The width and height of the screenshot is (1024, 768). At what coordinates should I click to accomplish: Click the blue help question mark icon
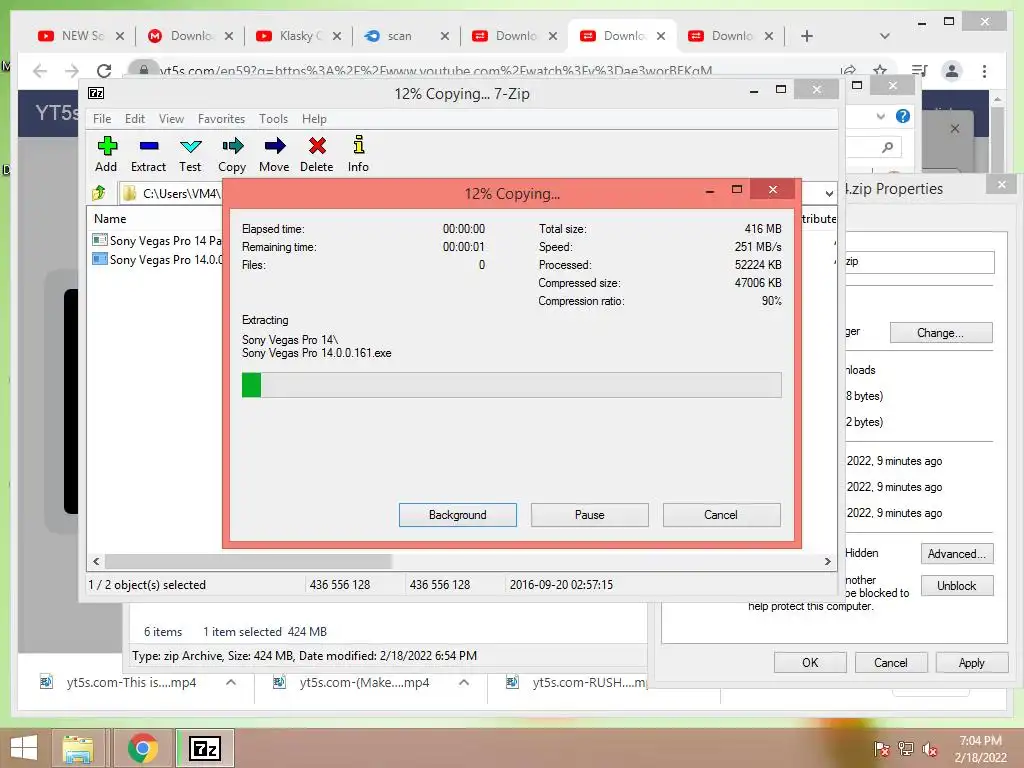[903, 116]
